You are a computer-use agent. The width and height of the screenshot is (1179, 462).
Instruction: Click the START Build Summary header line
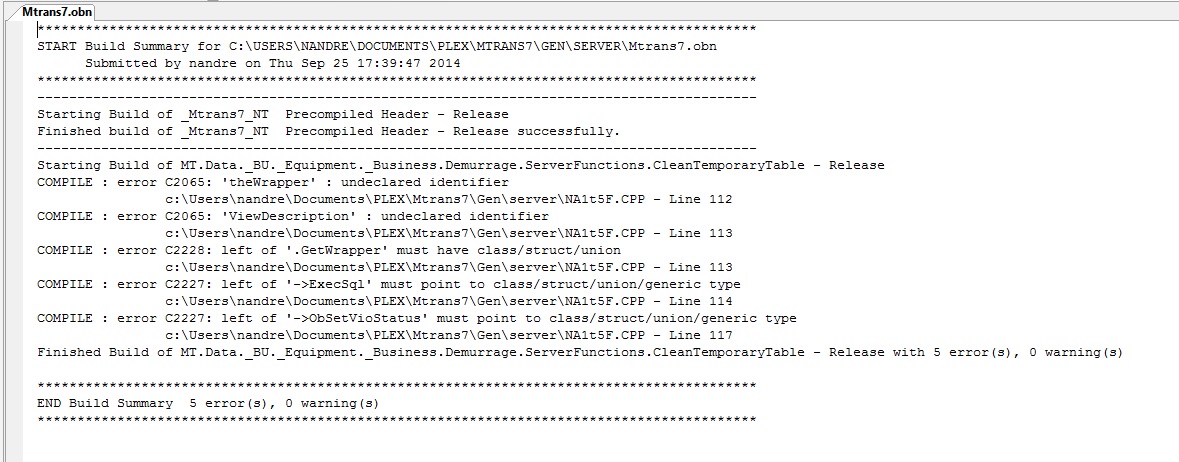tap(377, 46)
